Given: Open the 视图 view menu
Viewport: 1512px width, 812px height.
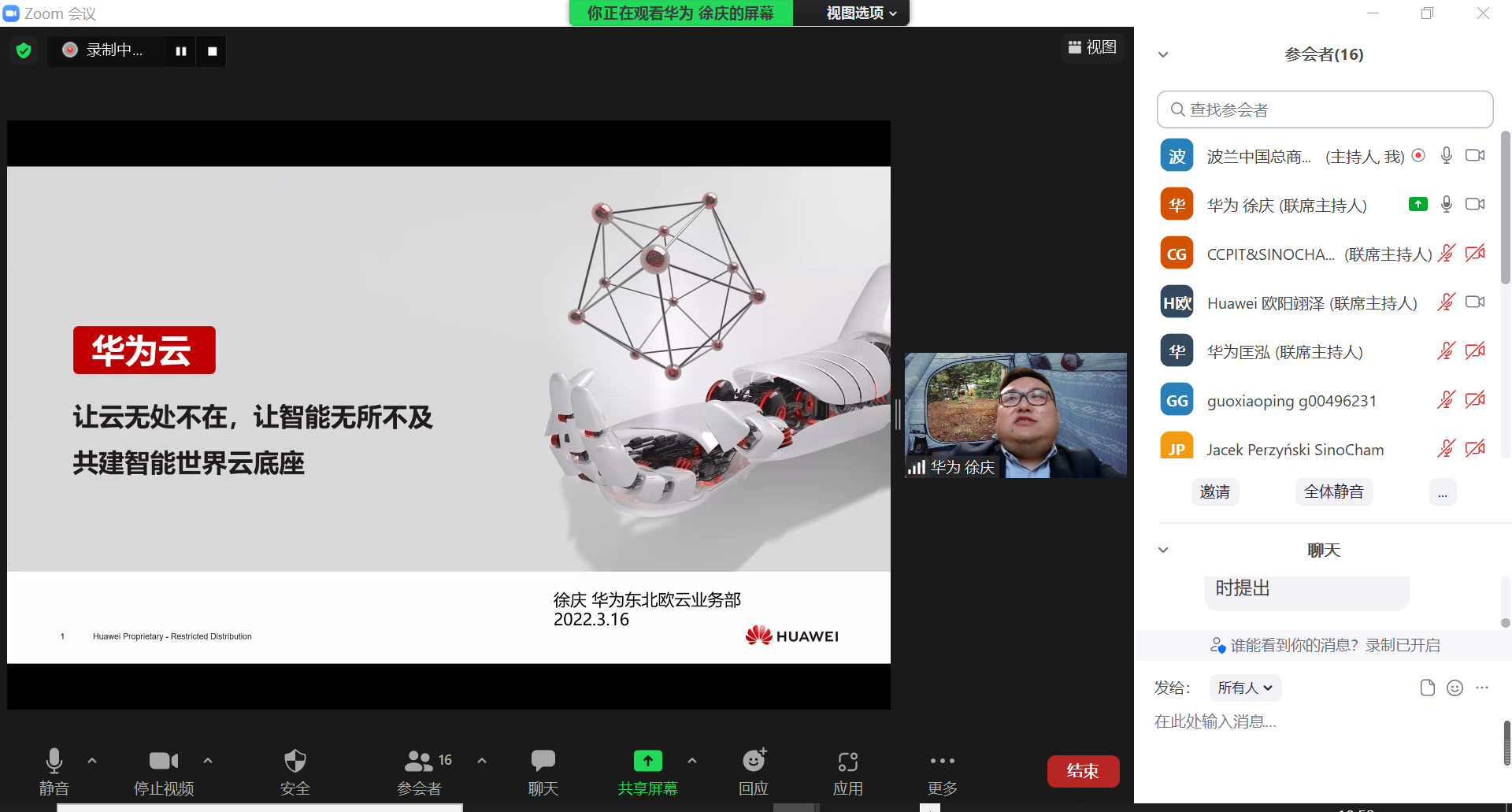Looking at the screenshot, I should 1092,47.
